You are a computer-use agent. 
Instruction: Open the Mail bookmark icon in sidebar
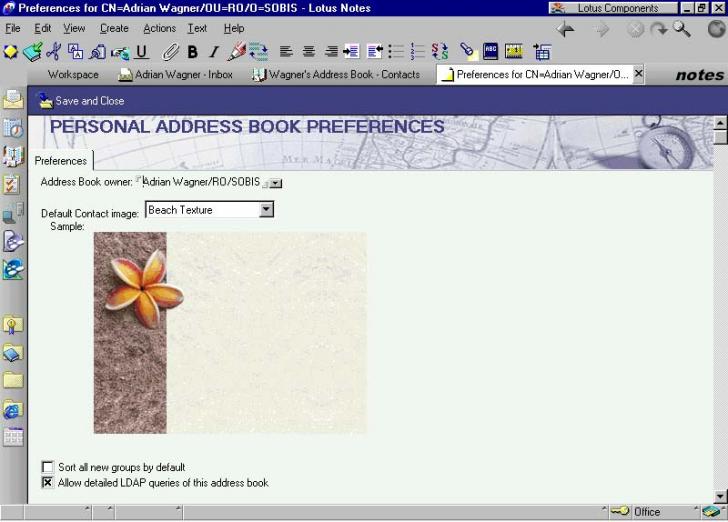[x=13, y=99]
